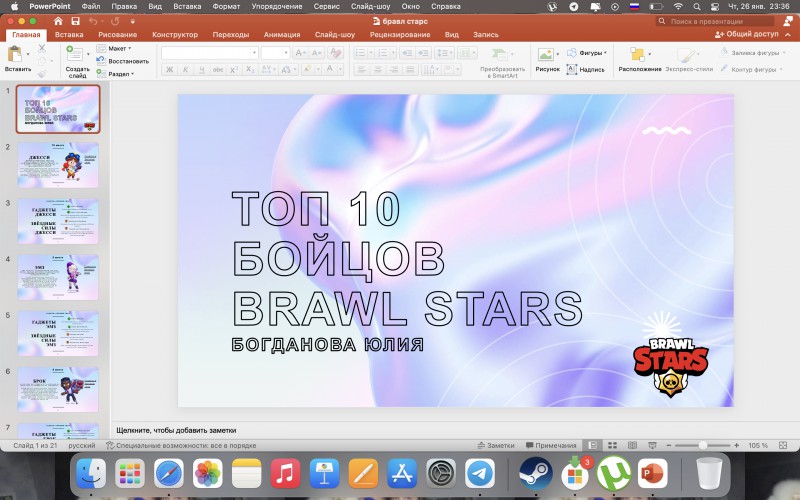Toggle Comments (Примечания) in status bar
800x500 pixels.
[551, 445]
